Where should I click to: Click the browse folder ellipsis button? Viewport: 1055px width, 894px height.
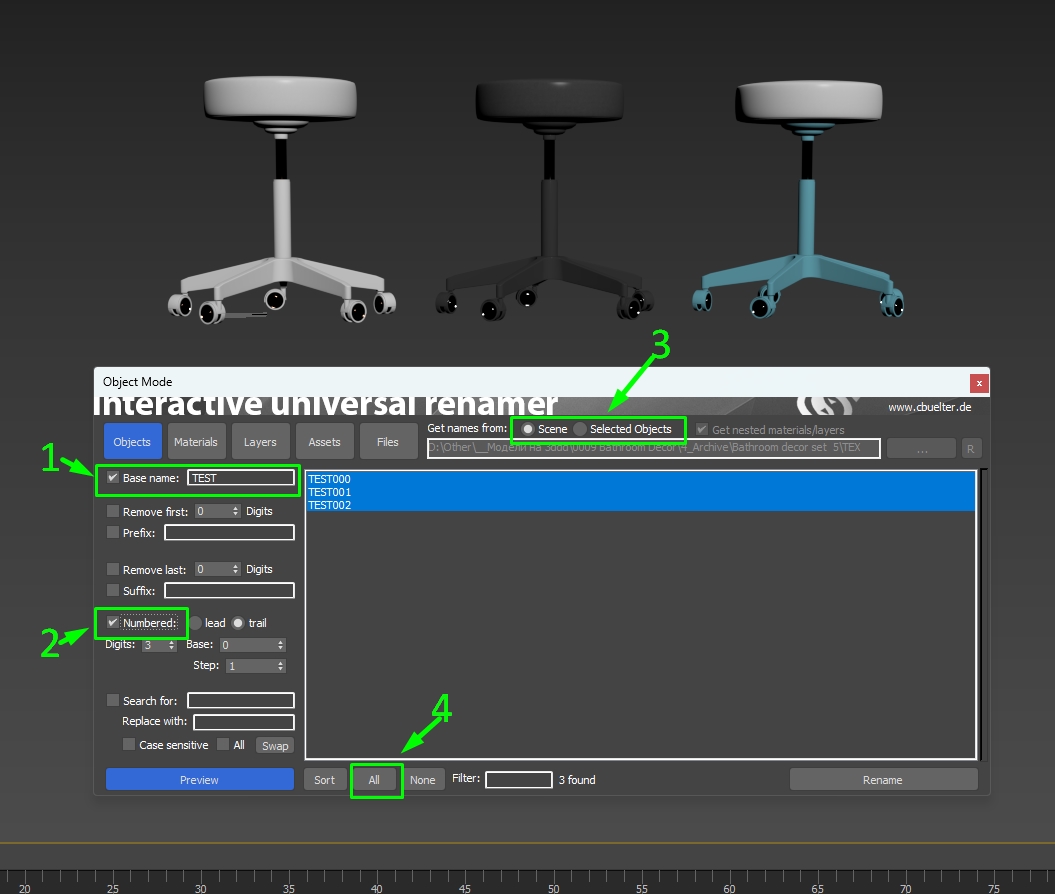922,448
